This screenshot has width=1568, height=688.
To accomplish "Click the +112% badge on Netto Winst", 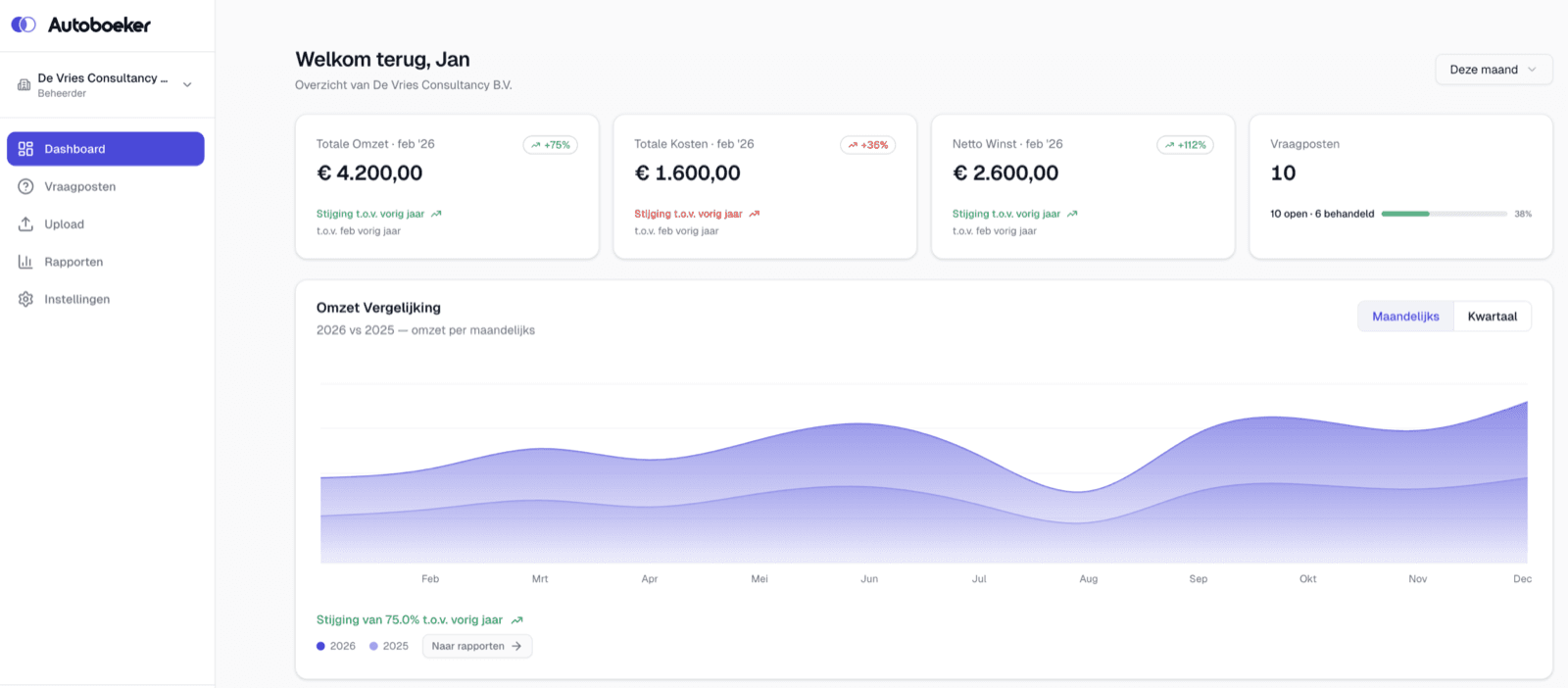I will coord(1185,145).
